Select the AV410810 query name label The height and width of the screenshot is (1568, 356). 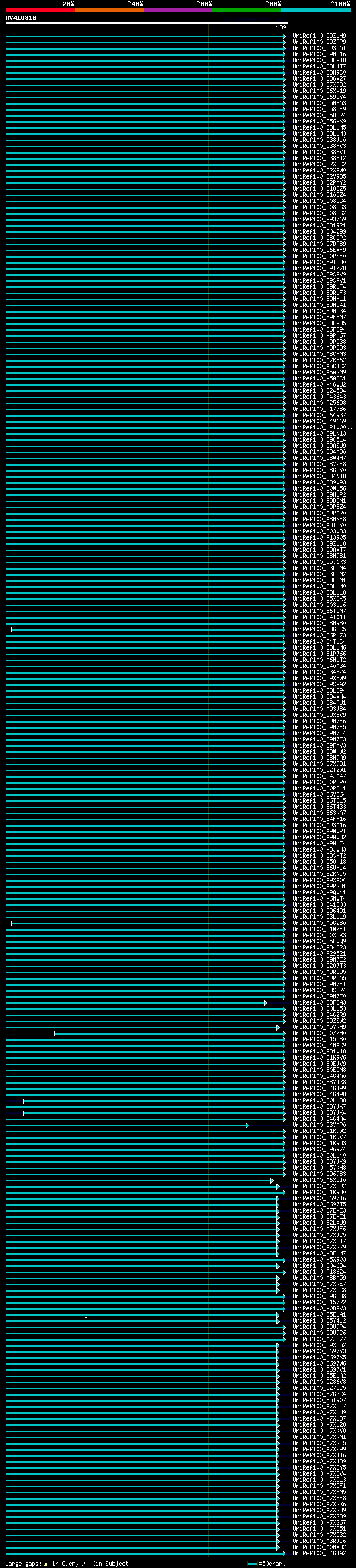pyautogui.click(x=21, y=18)
